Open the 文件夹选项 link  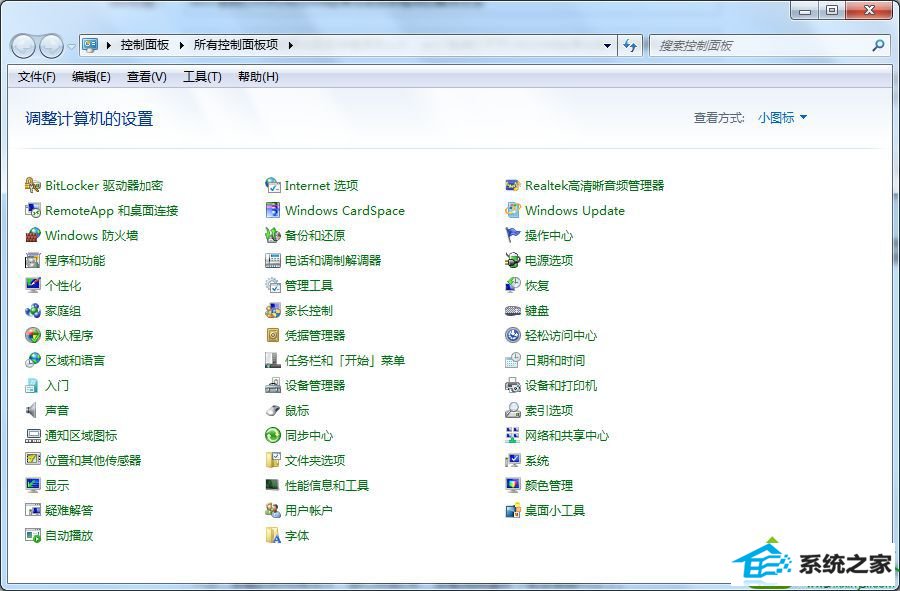coord(315,460)
